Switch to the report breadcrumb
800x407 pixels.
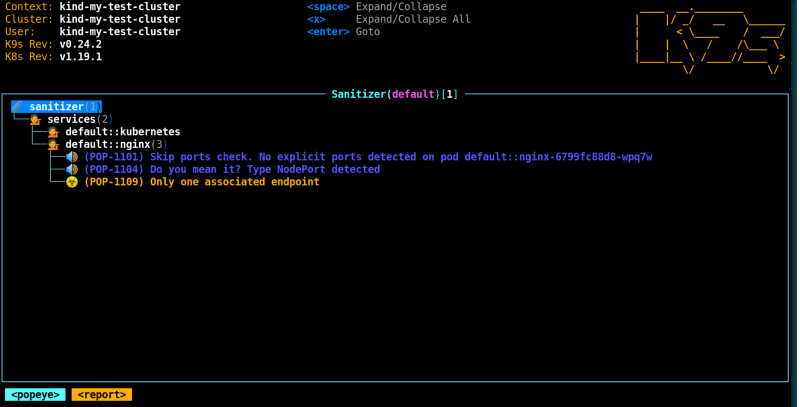coord(102,395)
